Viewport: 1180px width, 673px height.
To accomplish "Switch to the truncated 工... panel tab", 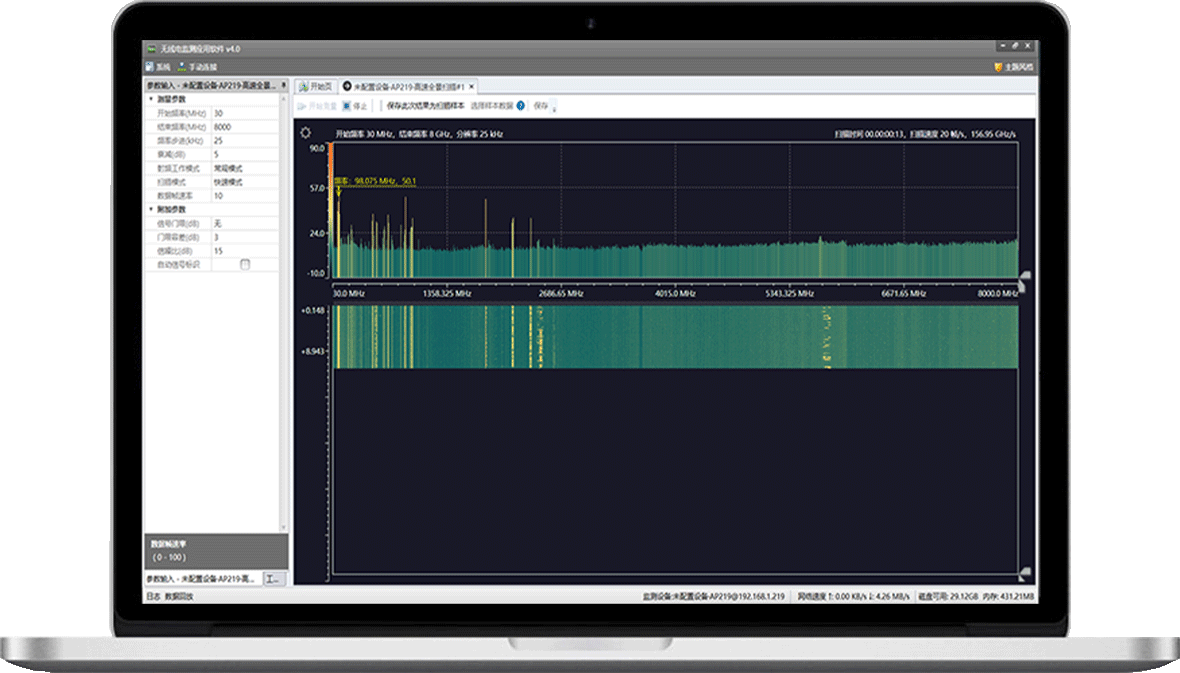I will coord(273,579).
